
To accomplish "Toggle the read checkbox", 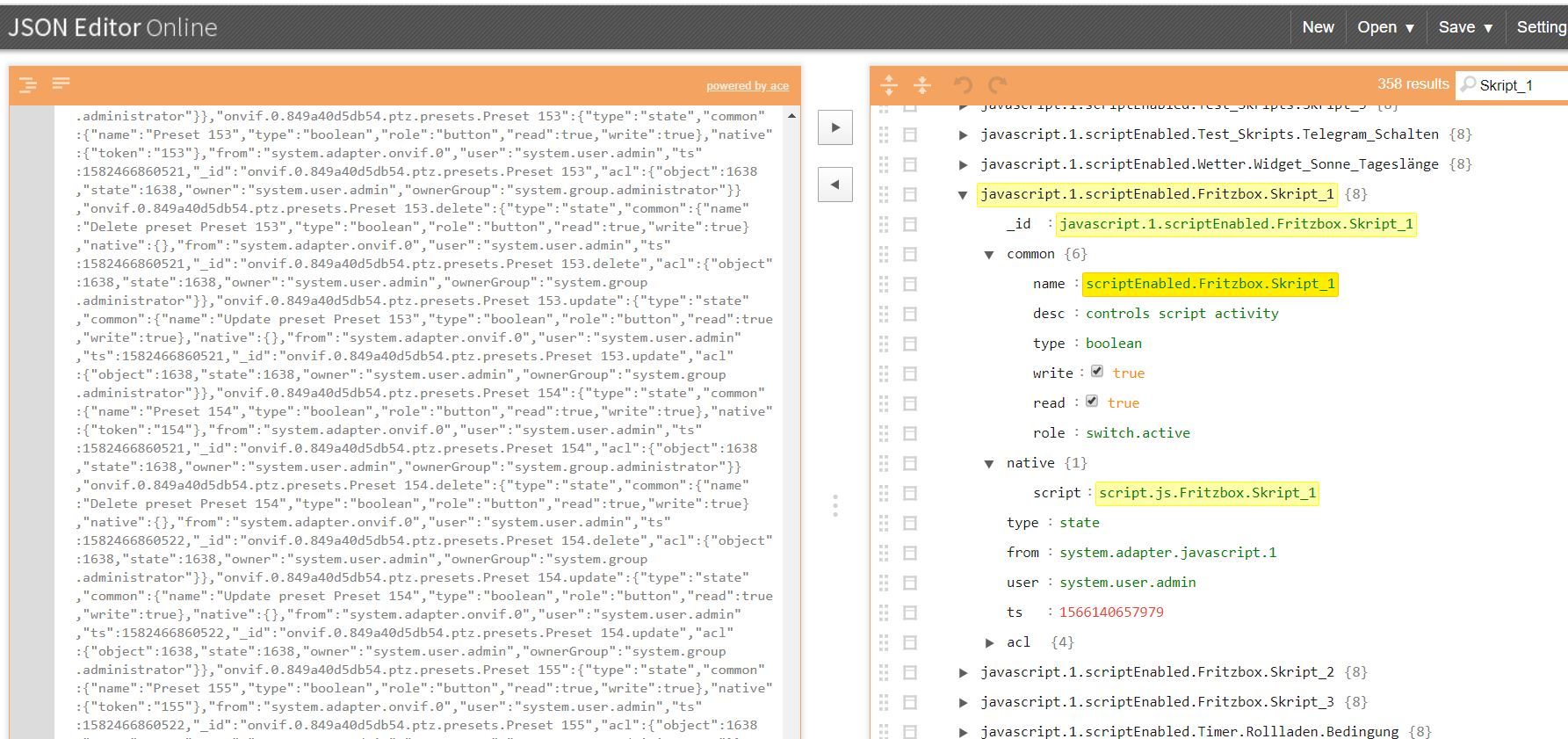I will 1092,402.
